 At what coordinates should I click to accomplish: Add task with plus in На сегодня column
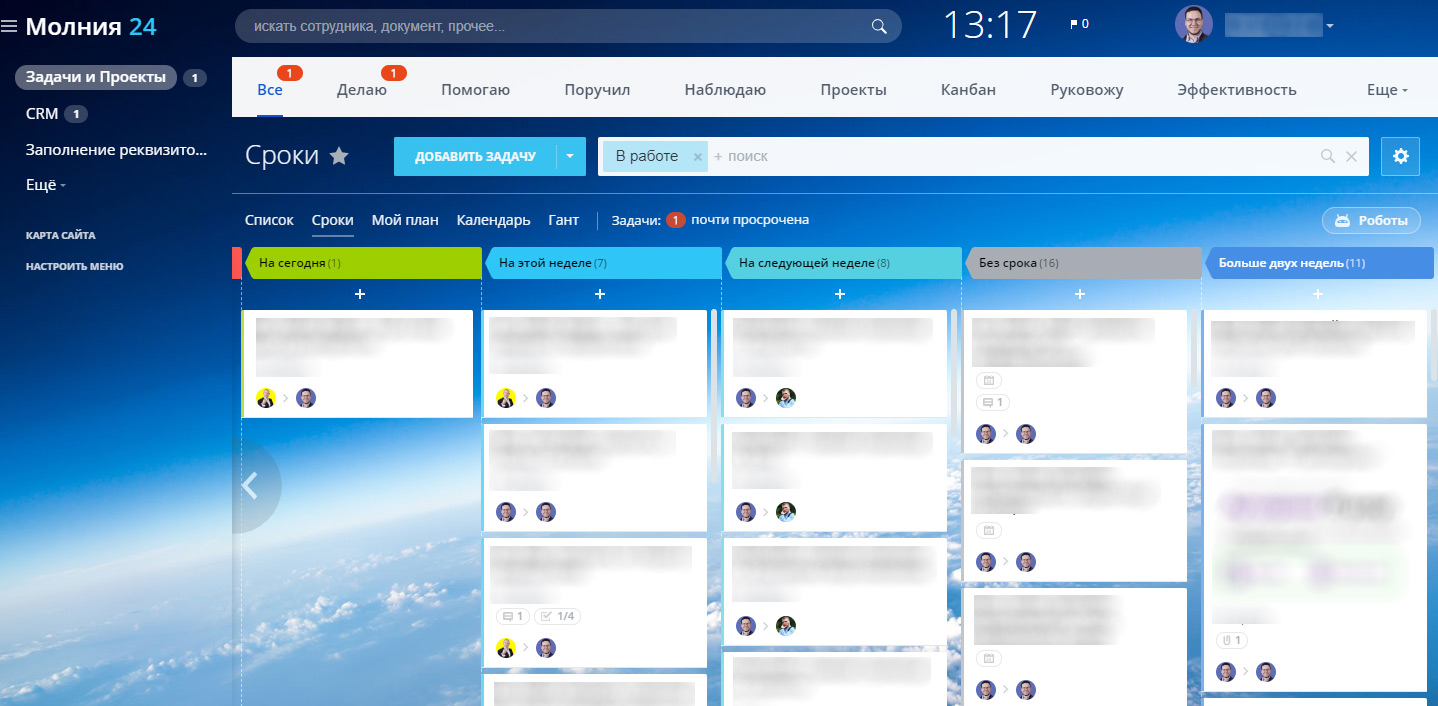point(360,294)
